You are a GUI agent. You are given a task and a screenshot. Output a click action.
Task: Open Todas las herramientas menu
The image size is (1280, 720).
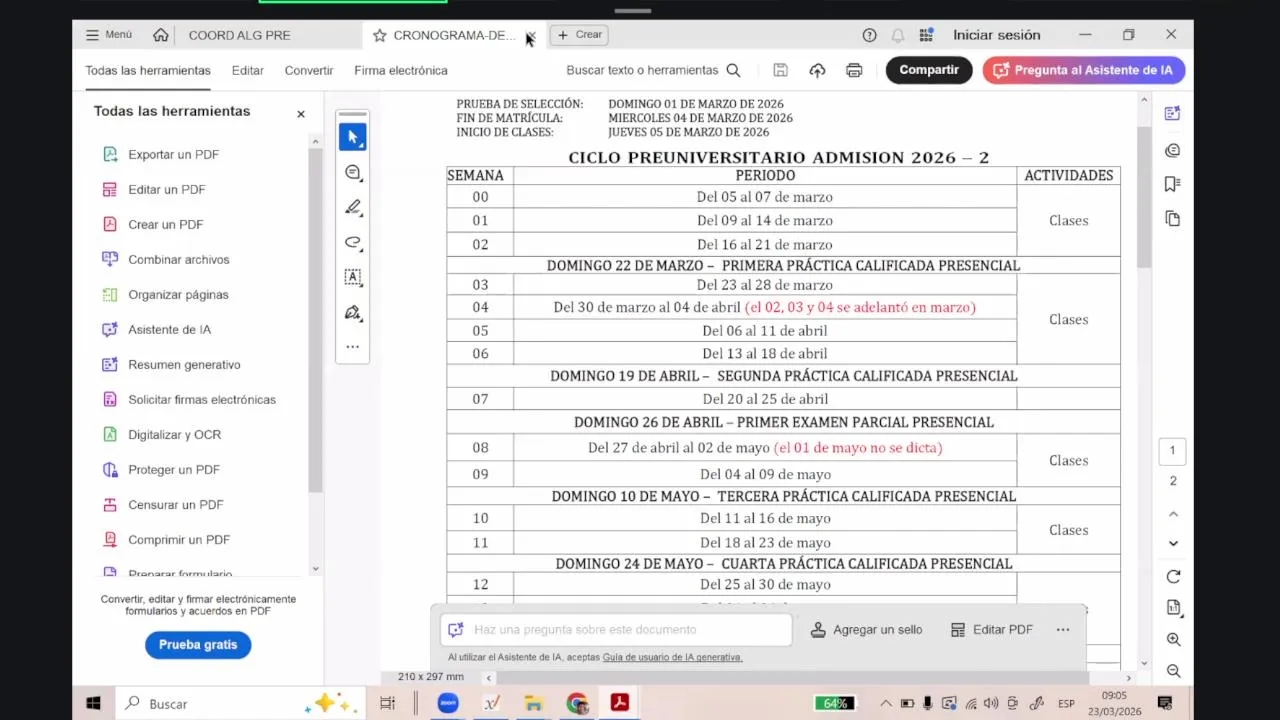tap(148, 70)
